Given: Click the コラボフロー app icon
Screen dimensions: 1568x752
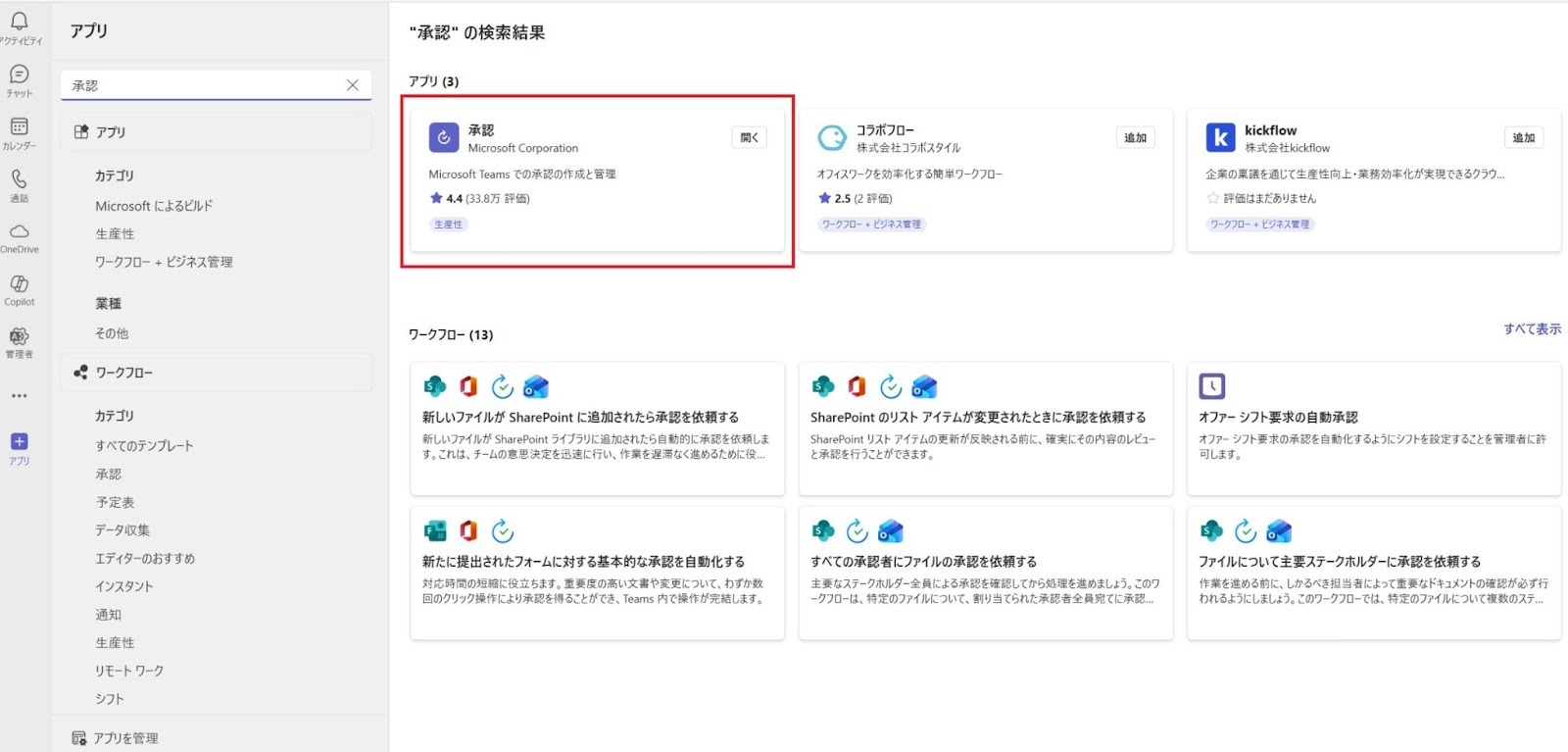Looking at the screenshot, I should (832, 138).
